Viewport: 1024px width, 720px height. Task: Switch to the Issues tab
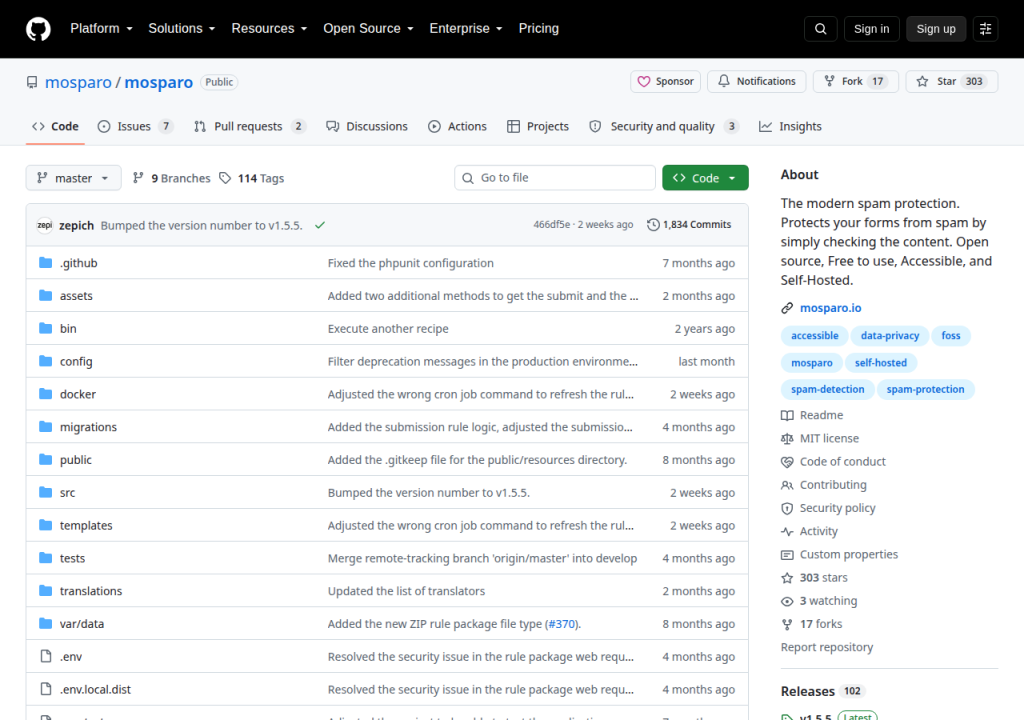(135, 126)
